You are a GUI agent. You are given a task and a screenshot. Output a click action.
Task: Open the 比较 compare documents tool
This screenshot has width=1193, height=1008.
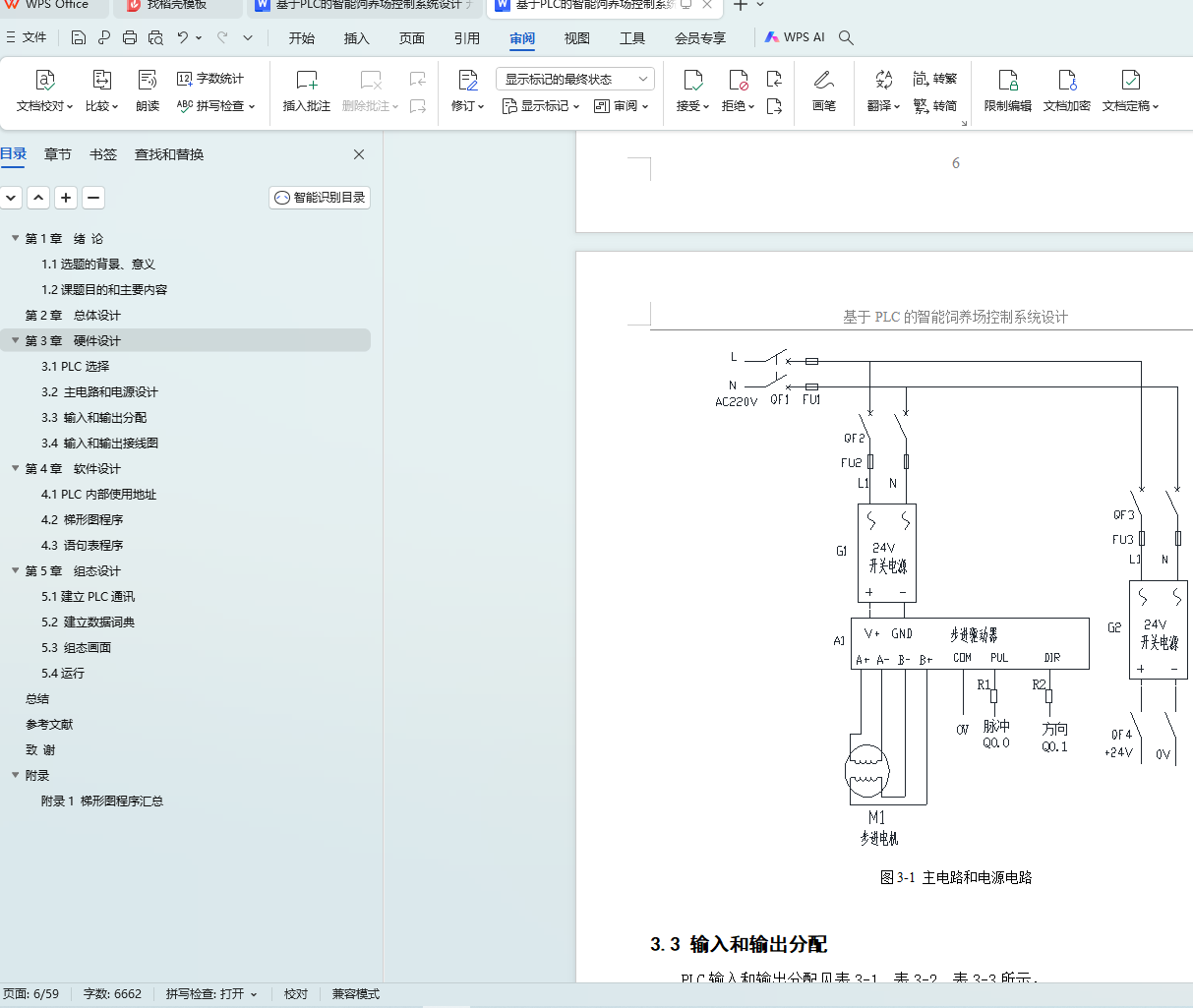[x=101, y=91]
